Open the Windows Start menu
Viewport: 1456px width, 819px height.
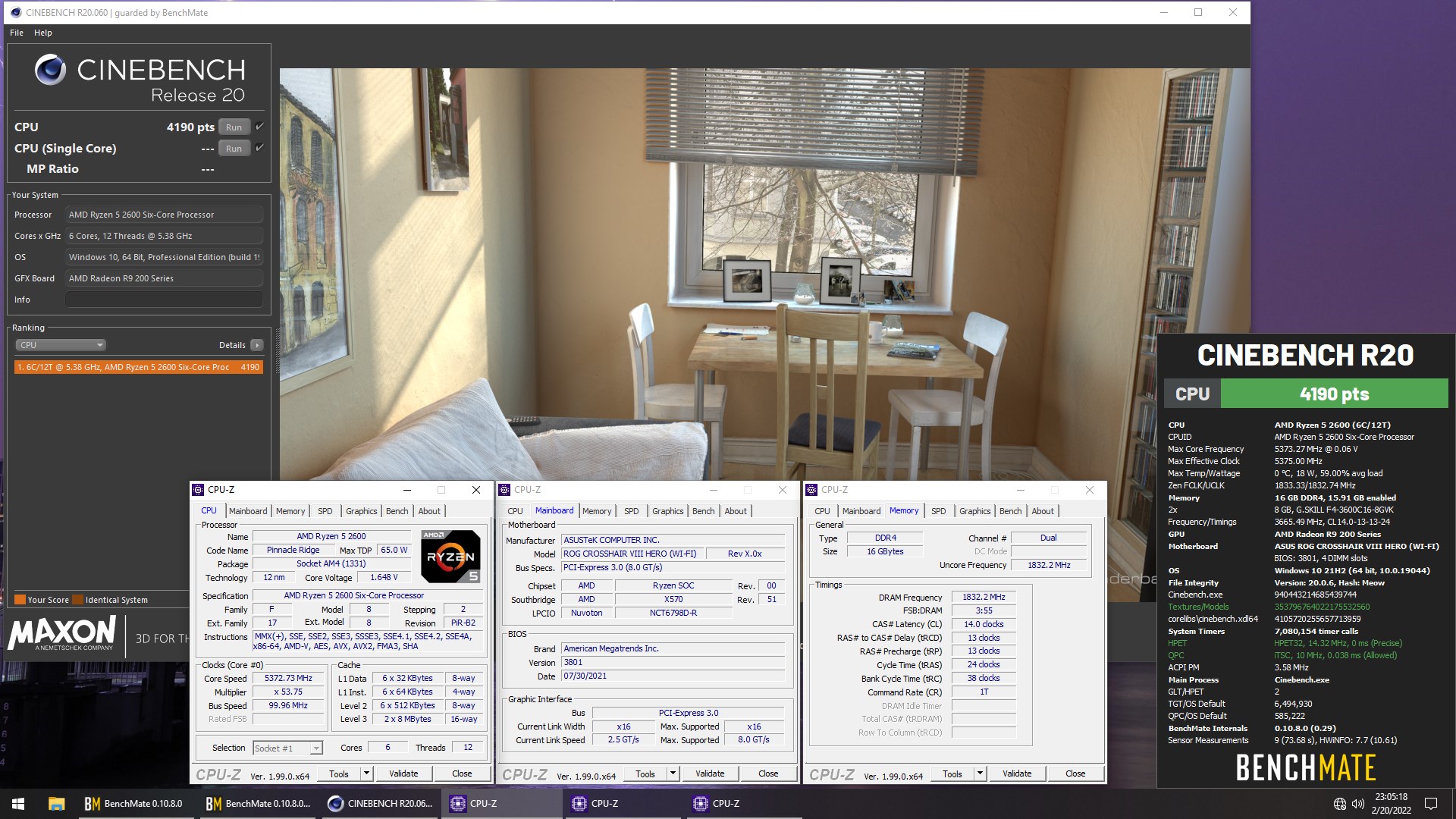[18, 804]
